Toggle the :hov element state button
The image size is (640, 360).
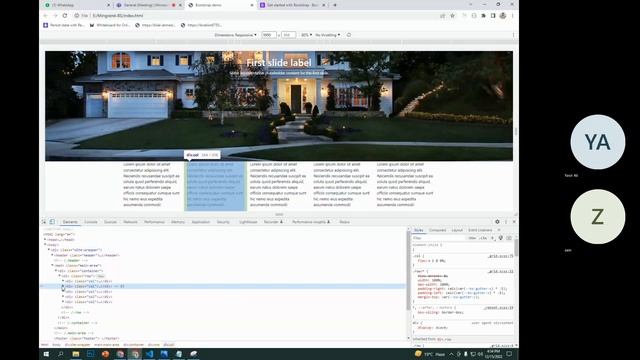click(x=472, y=238)
